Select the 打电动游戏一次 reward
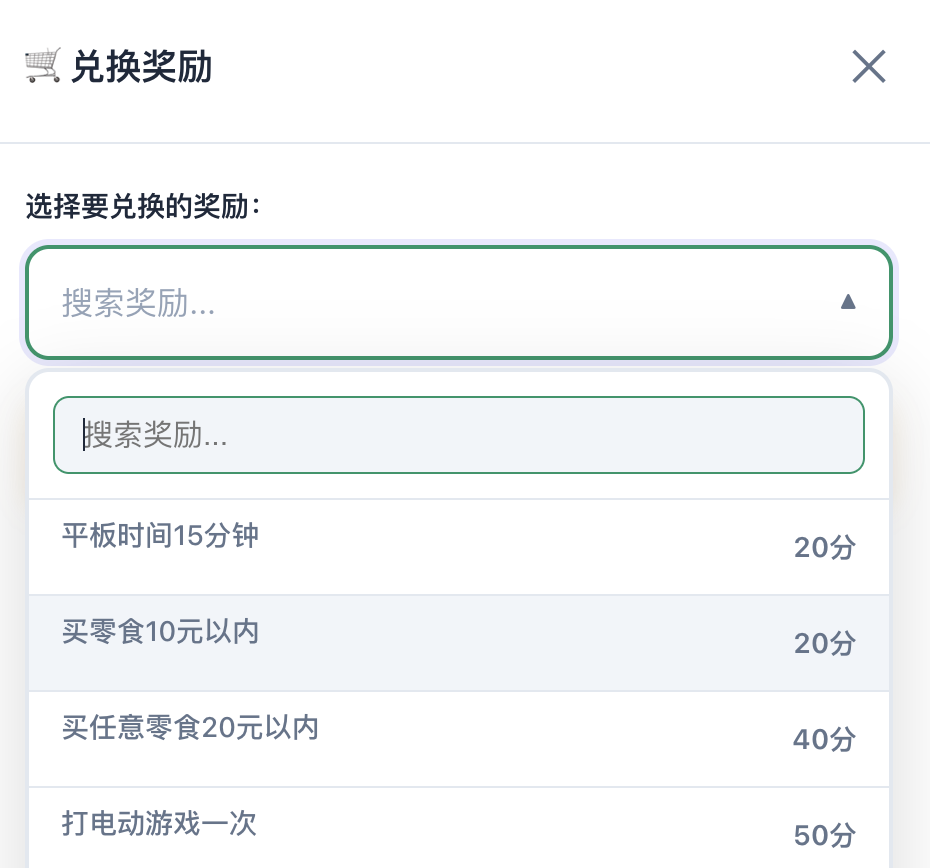This screenshot has width=930, height=868. tap(160, 824)
